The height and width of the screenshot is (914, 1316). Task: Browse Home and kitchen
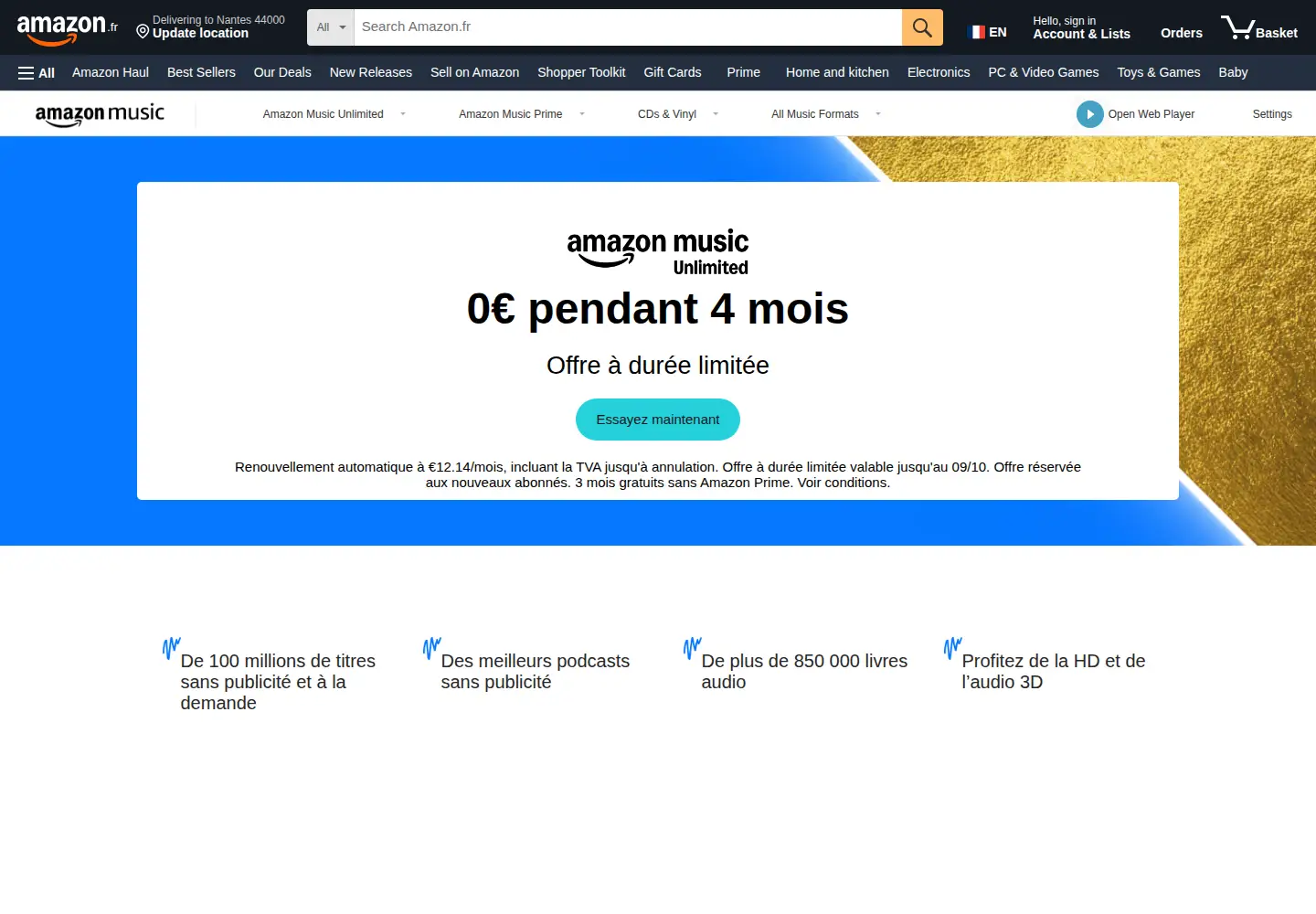837,72
